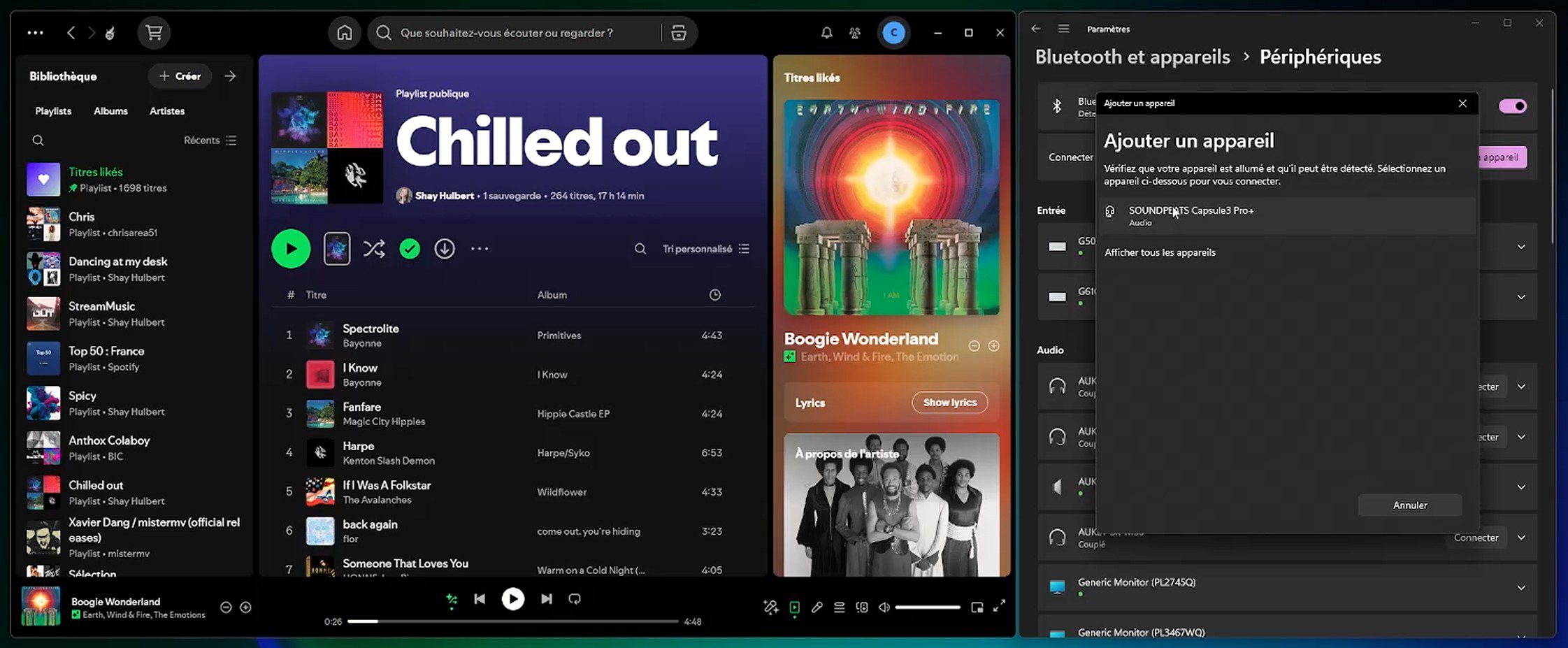
Task: Open the Spotify shopping cart icon
Action: [154, 32]
